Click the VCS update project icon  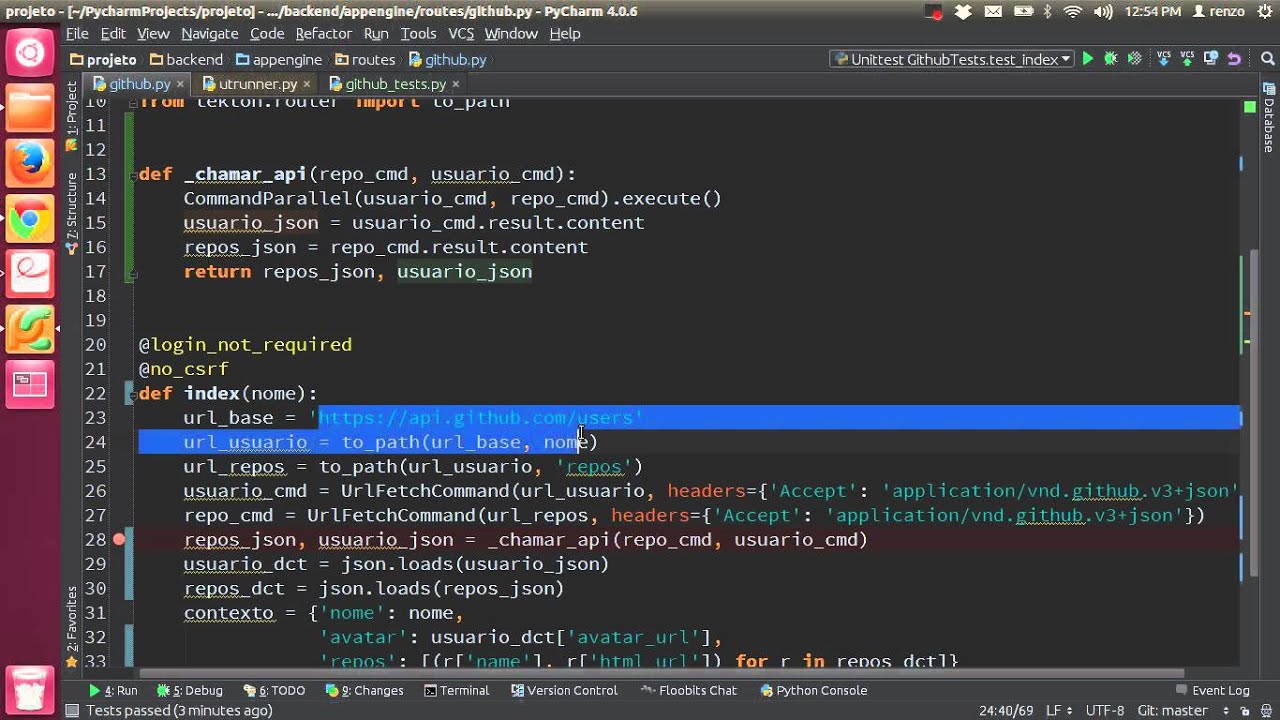1163,60
